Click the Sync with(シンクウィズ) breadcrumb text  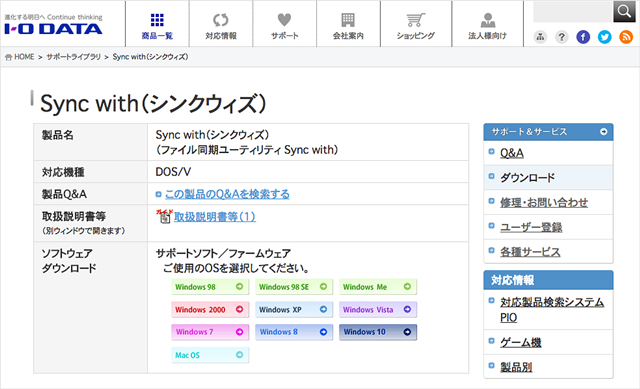[x=150, y=57]
